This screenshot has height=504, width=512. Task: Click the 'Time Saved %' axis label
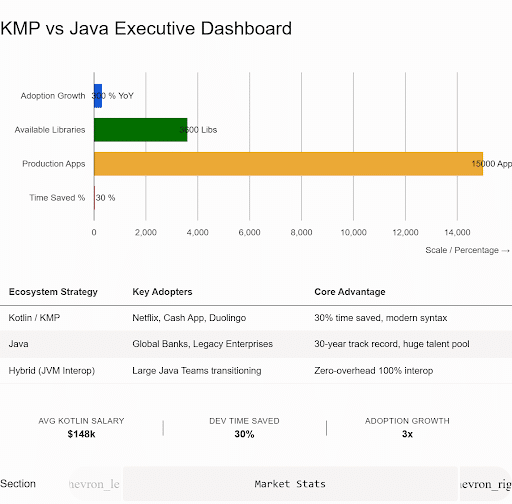(57, 198)
